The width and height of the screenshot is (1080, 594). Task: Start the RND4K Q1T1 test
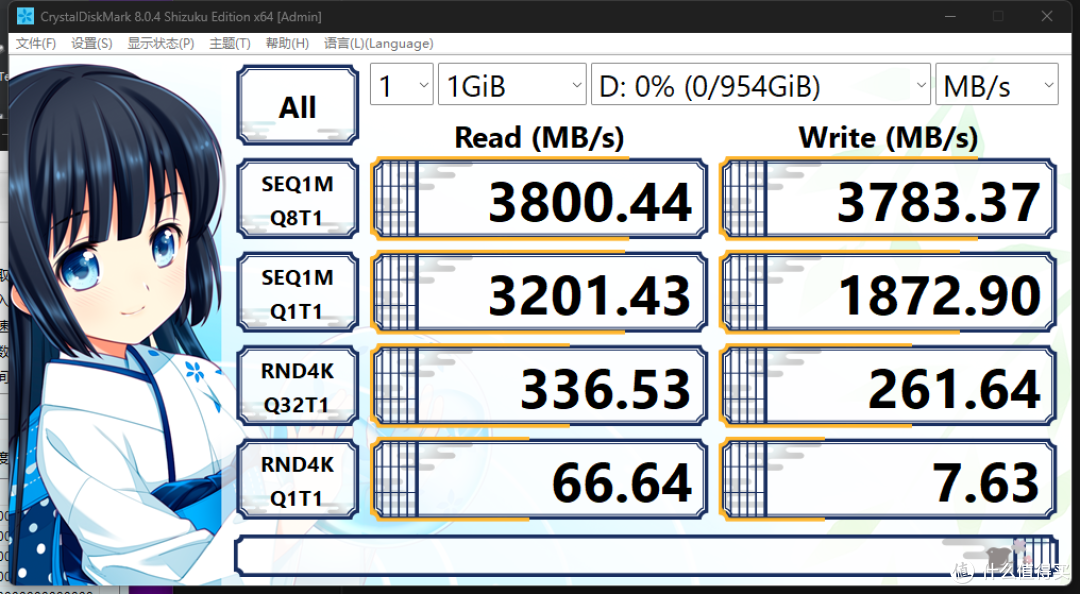click(x=298, y=480)
